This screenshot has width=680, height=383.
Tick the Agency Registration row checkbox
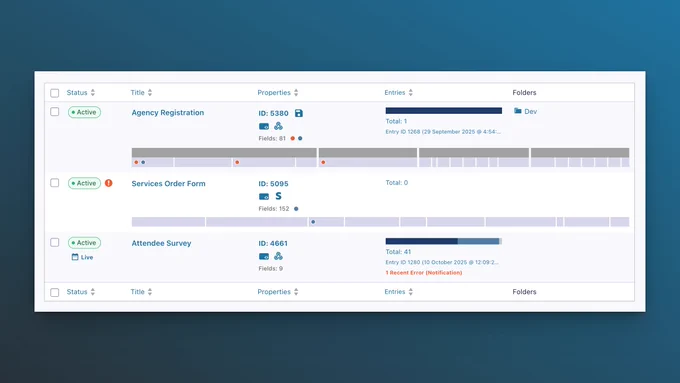(x=55, y=112)
